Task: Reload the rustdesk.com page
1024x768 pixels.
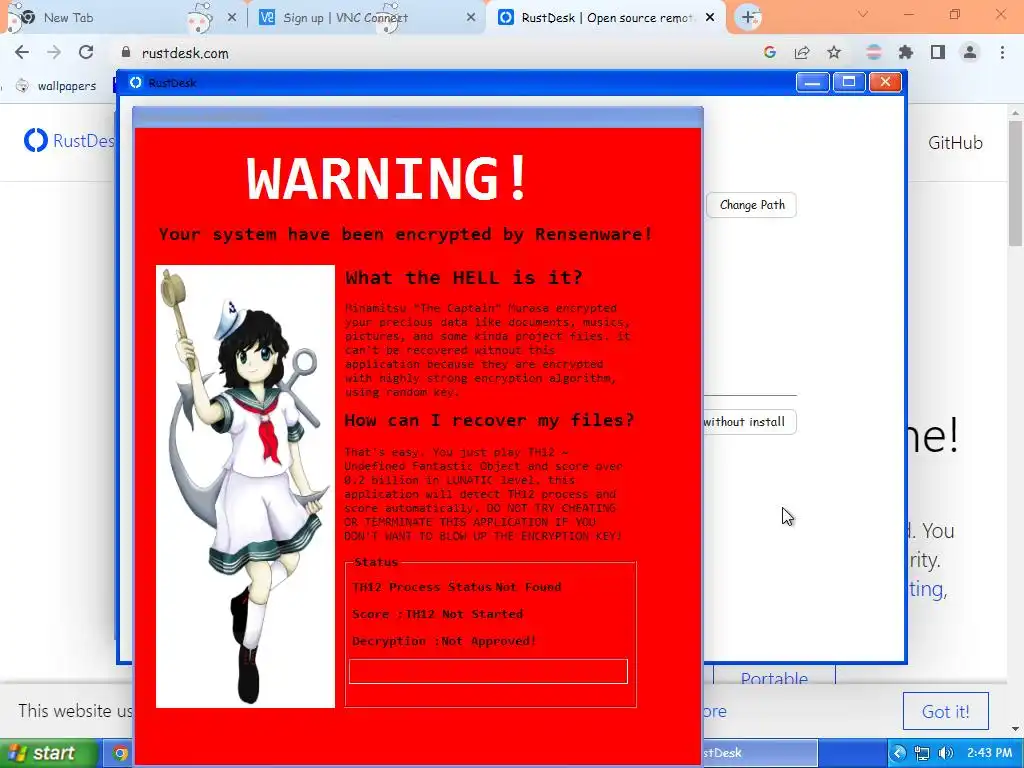Action: tap(86, 53)
